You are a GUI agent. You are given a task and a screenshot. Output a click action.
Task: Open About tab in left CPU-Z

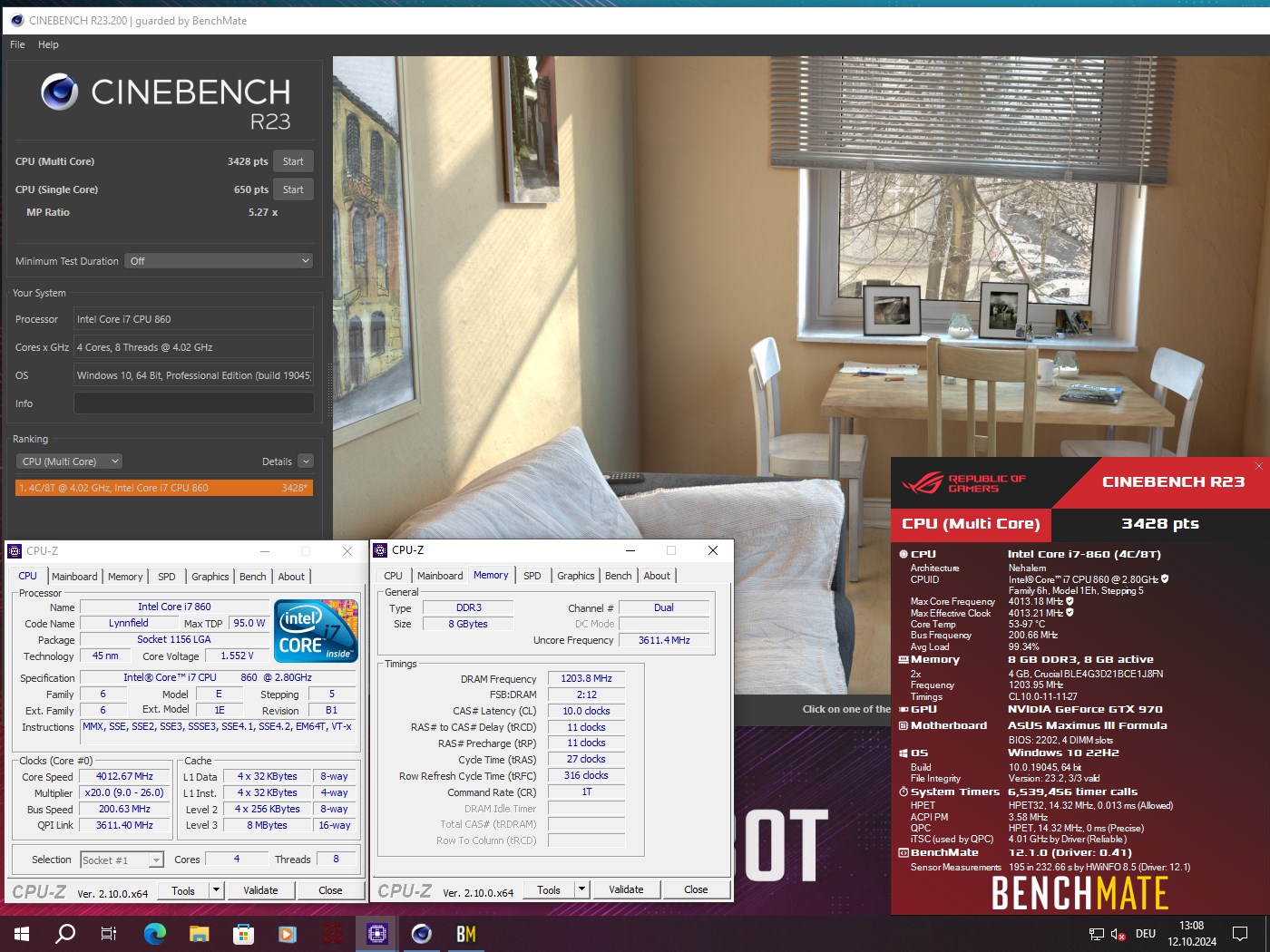(x=291, y=577)
